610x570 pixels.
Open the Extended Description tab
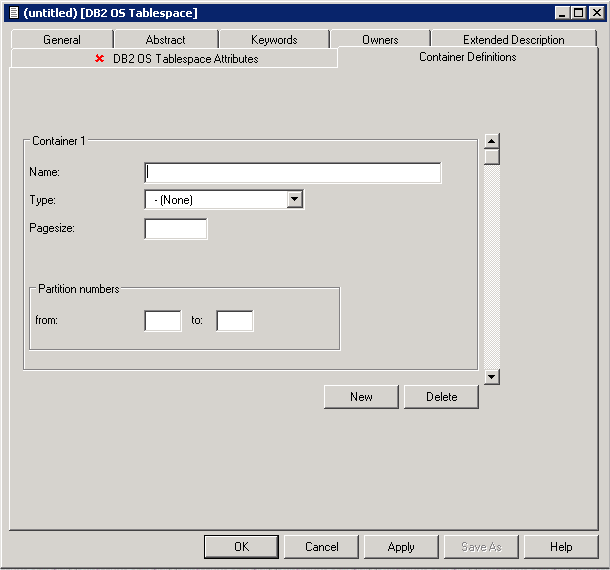[513, 40]
